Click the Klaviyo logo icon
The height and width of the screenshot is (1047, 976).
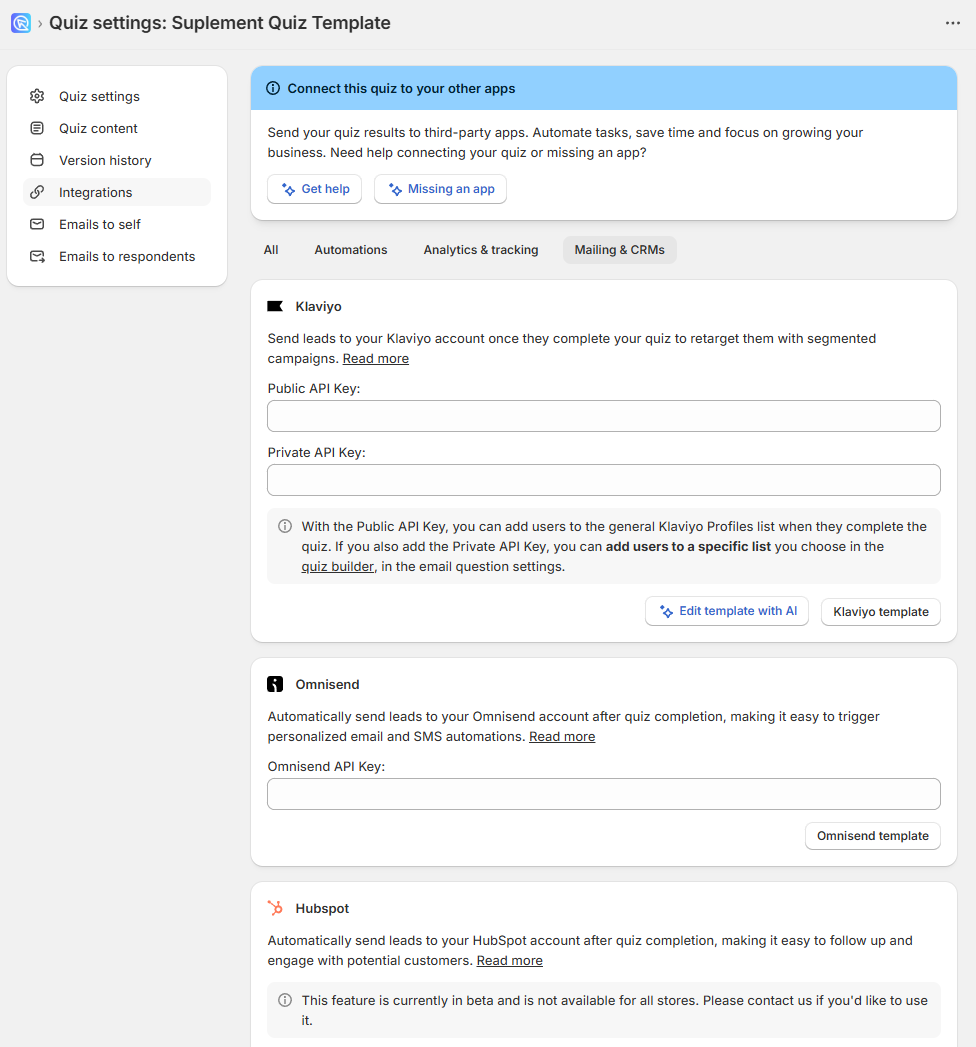[275, 305]
